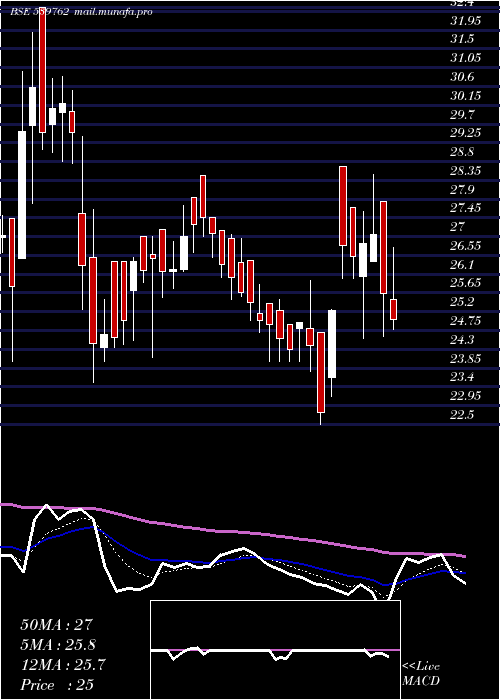Click the 5MA : 25.8 readout
Image resolution: width=500 pixels, height=700 pixels.
pos(58,645)
